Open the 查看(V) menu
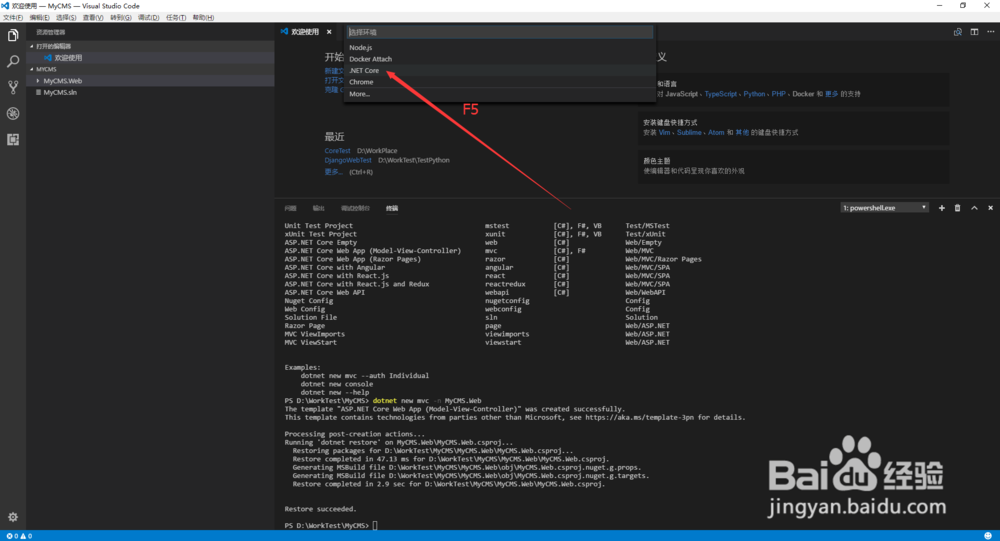 click(93, 18)
